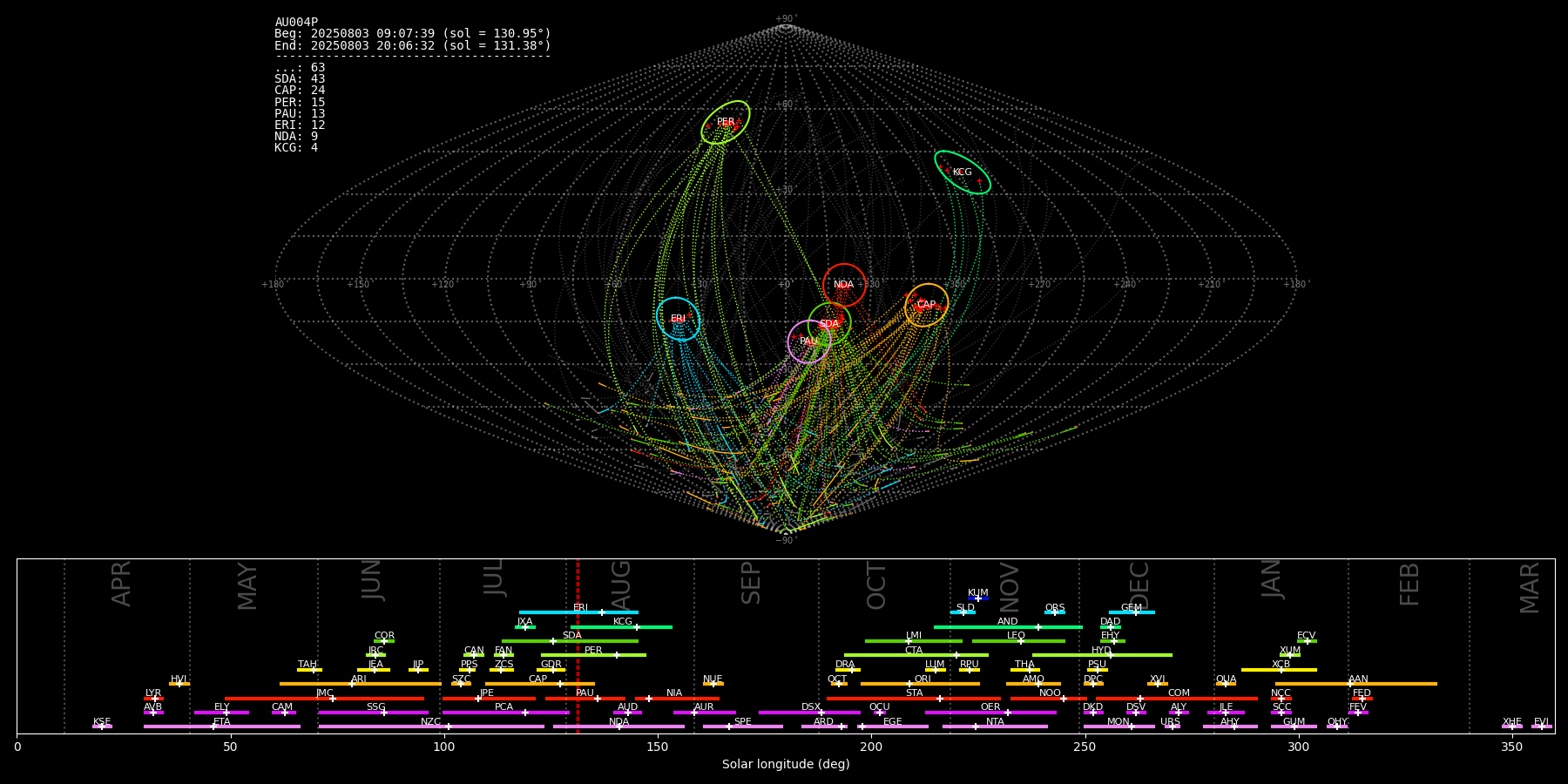Select the JMC red bar in timeline
This screenshot has width=1568, height=784.
325,699
